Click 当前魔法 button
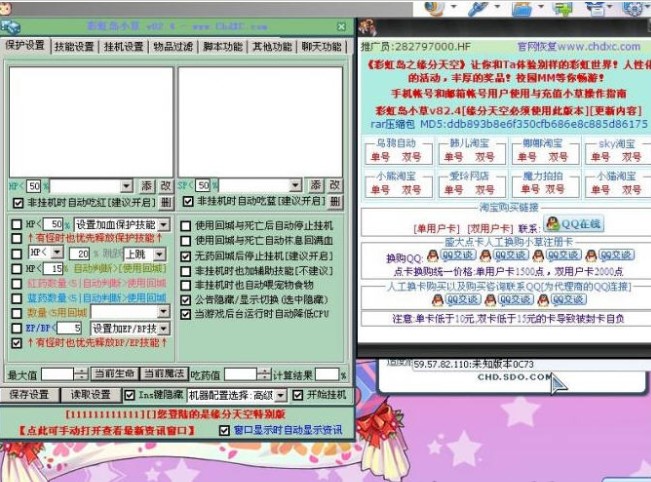The image size is (651, 482). point(164,374)
